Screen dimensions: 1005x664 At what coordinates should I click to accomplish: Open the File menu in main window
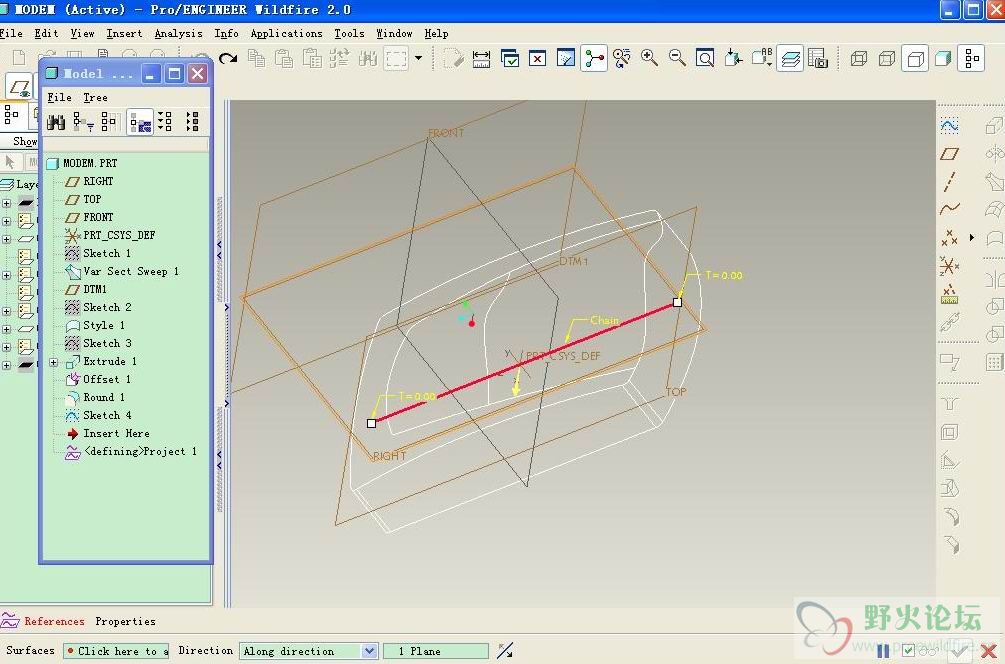click(12, 33)
